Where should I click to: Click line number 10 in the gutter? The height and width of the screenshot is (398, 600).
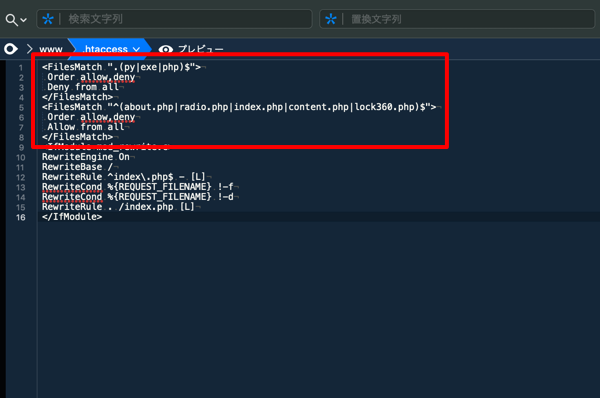20,157
